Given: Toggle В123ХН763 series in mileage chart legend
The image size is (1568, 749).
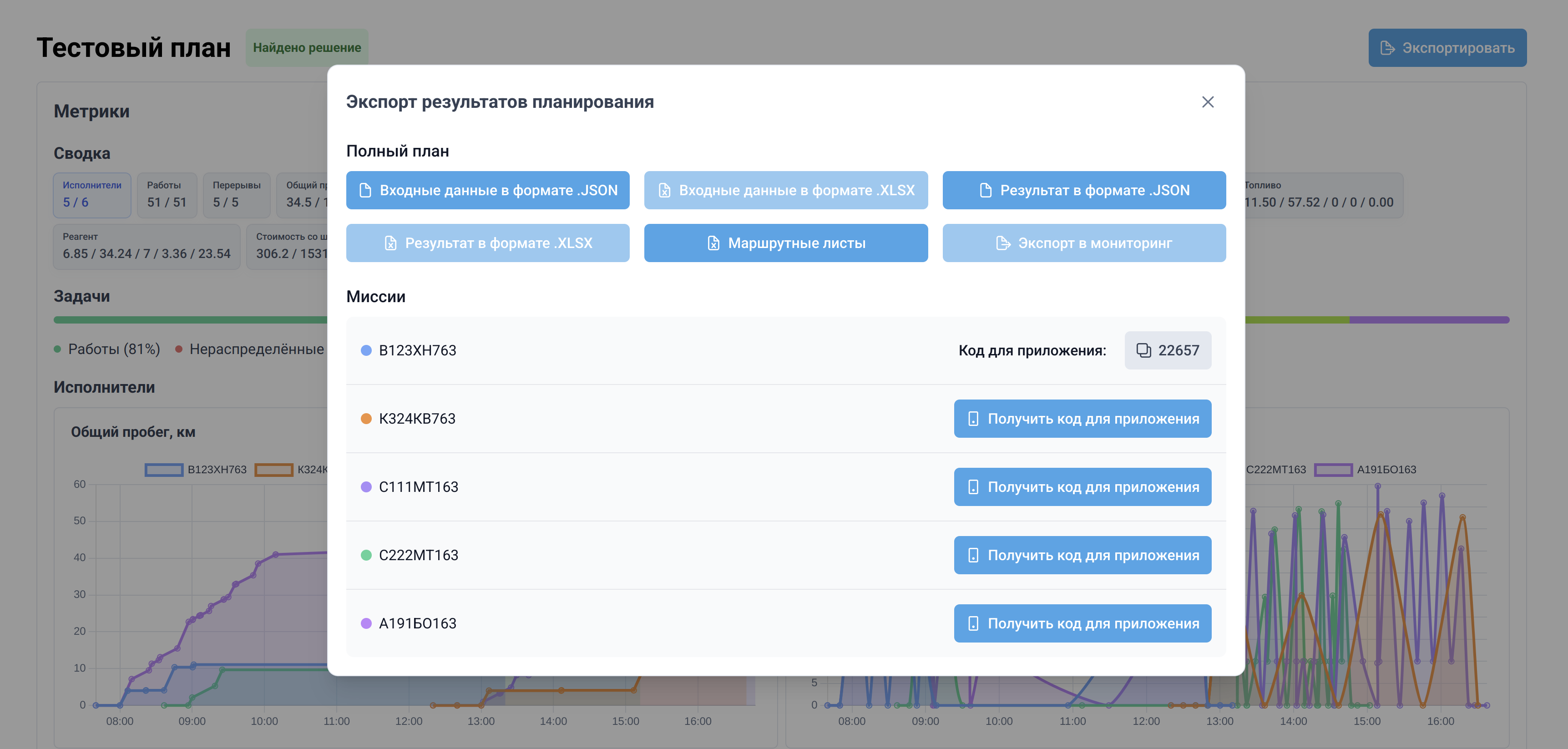Looking at the screenshot, I should point(196,470).
